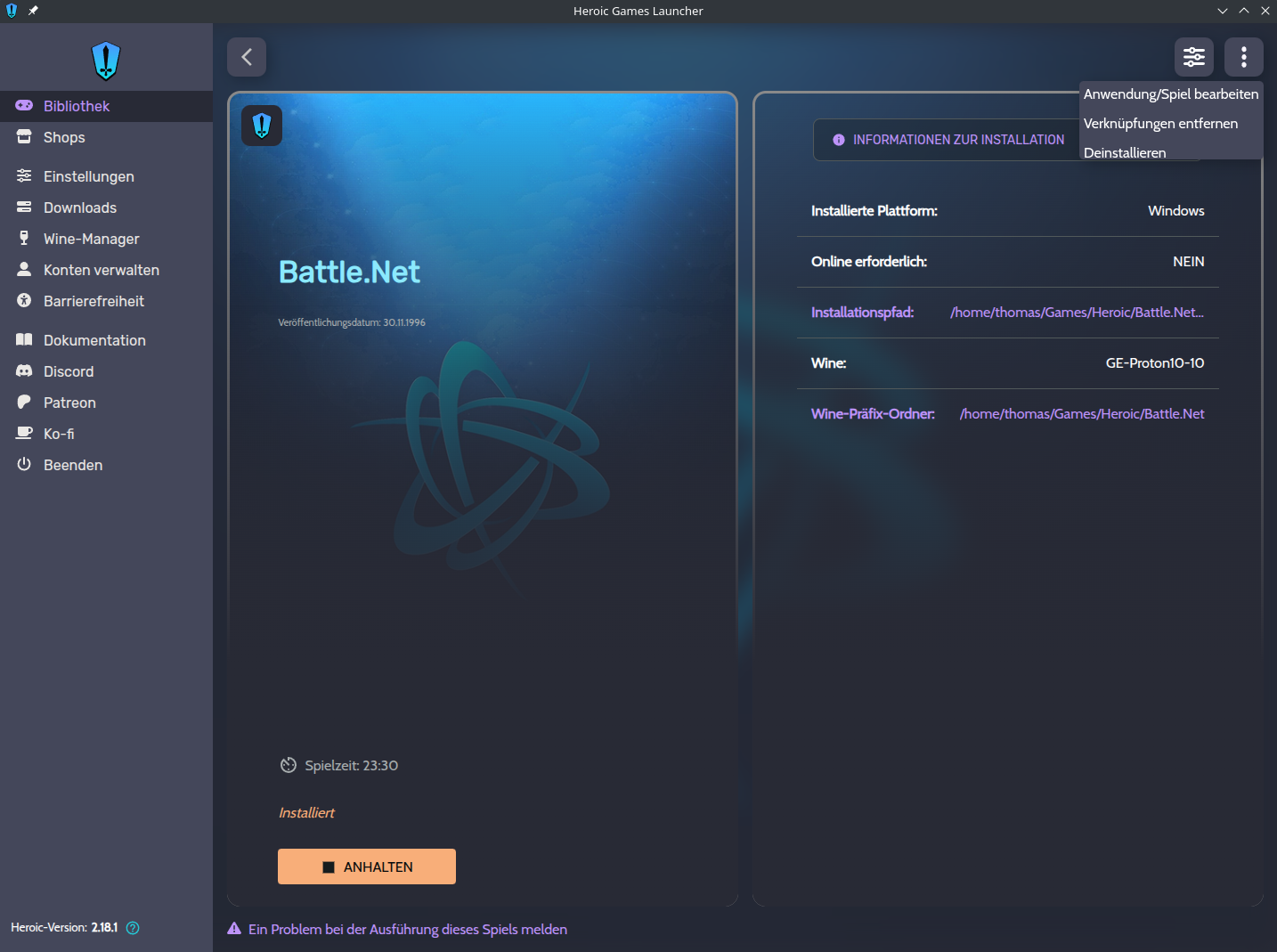The width and height of the screenshot is (1277, 952).
Task: Click the Spielzeit: 23:30 text
Action: click(x=352, y=766)
